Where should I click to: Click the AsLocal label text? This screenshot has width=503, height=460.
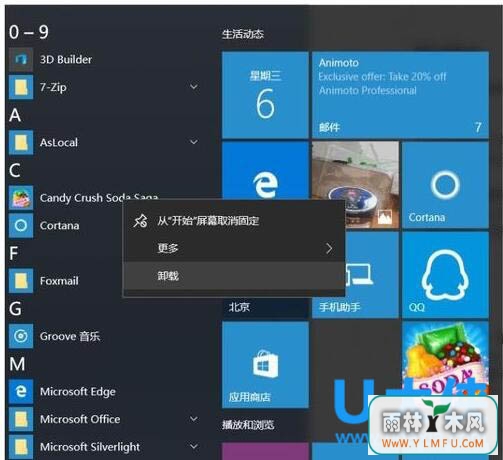tap(59, 142)
